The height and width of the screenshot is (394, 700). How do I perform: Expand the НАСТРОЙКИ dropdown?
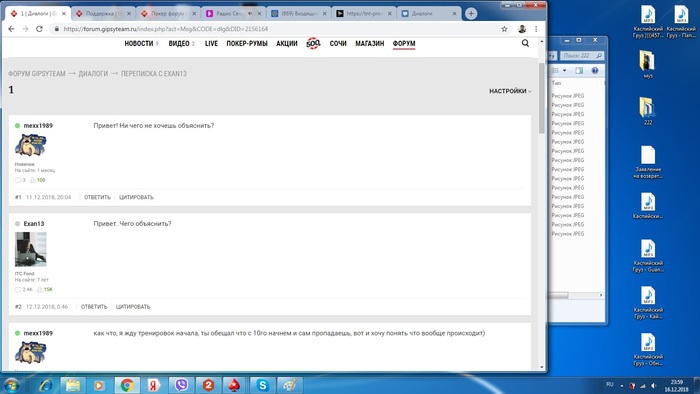(510, 91)
